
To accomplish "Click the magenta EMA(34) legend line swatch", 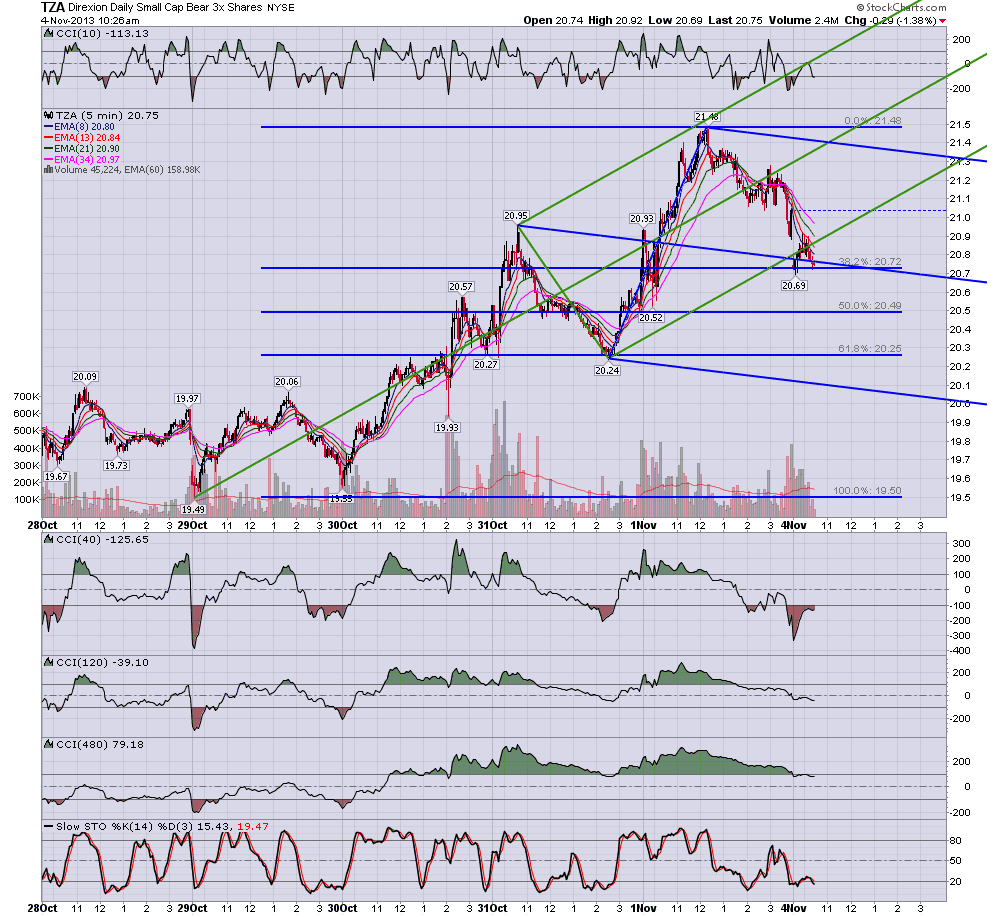I will pyautogui.click(x=48, y=159).
